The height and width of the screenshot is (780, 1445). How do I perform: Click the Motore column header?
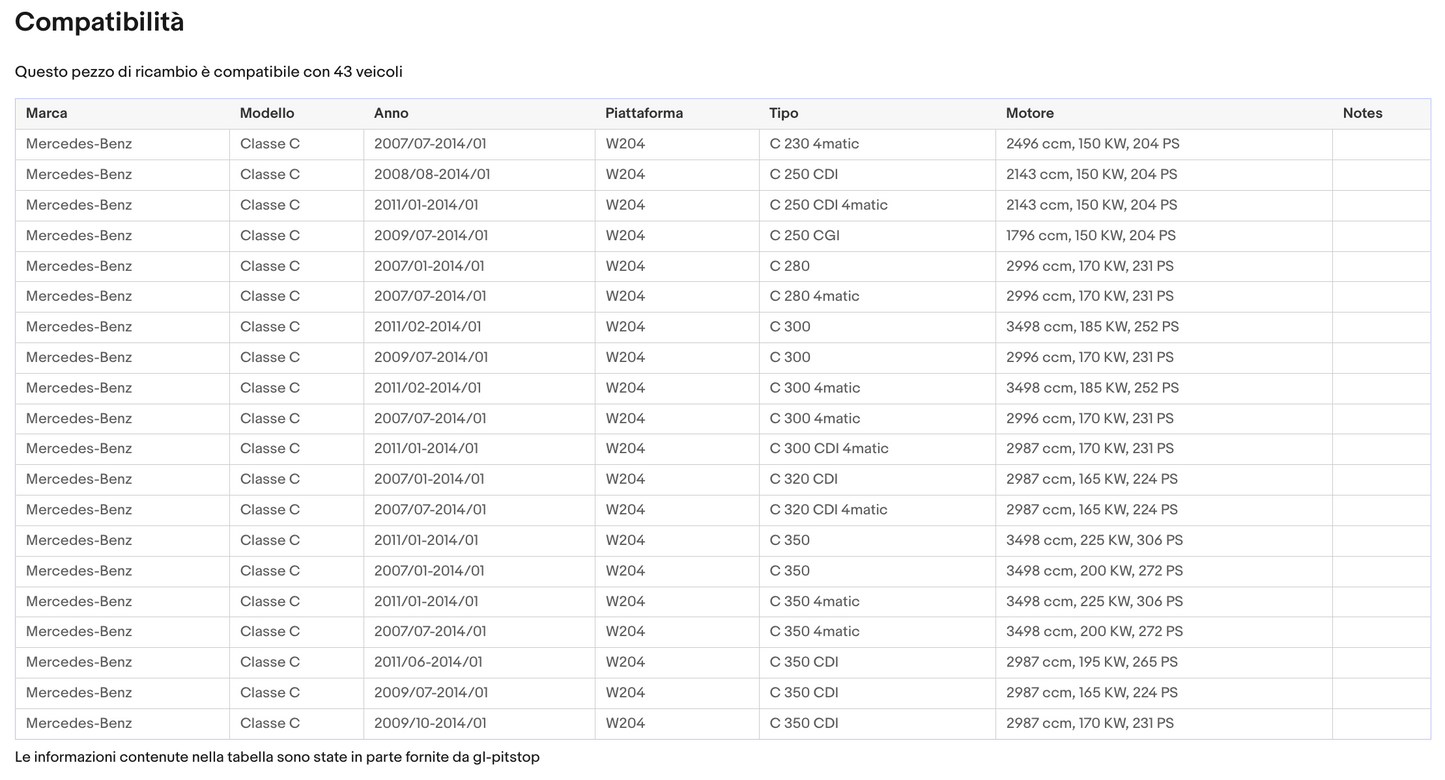1030,113
